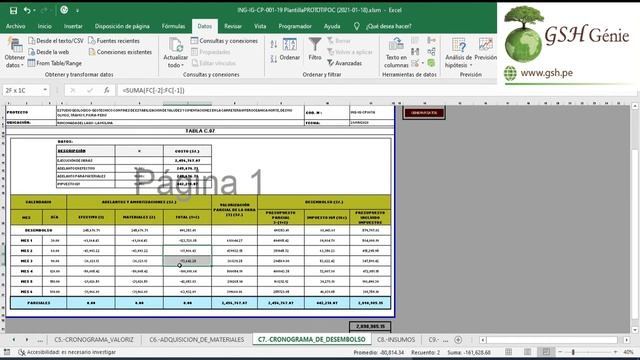The width and height of the screenshot is (640, 360).
Task: Click Desde la web import button
Action: coord(49,52)
